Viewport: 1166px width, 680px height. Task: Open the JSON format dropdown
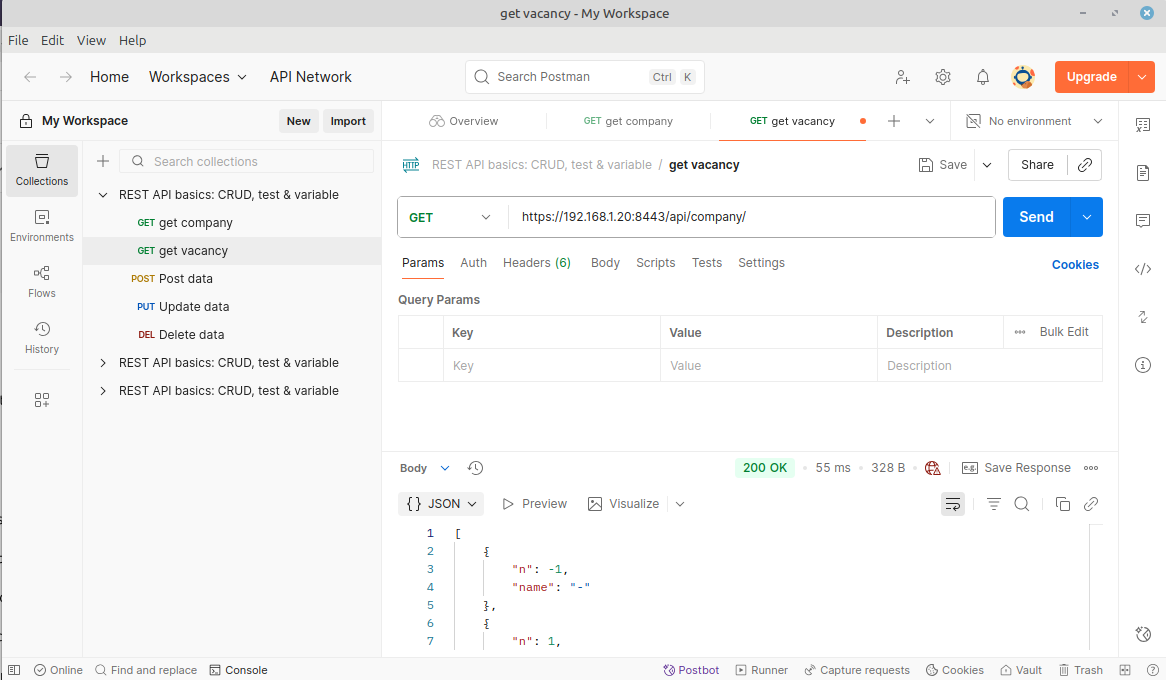(x=441, y=504)
